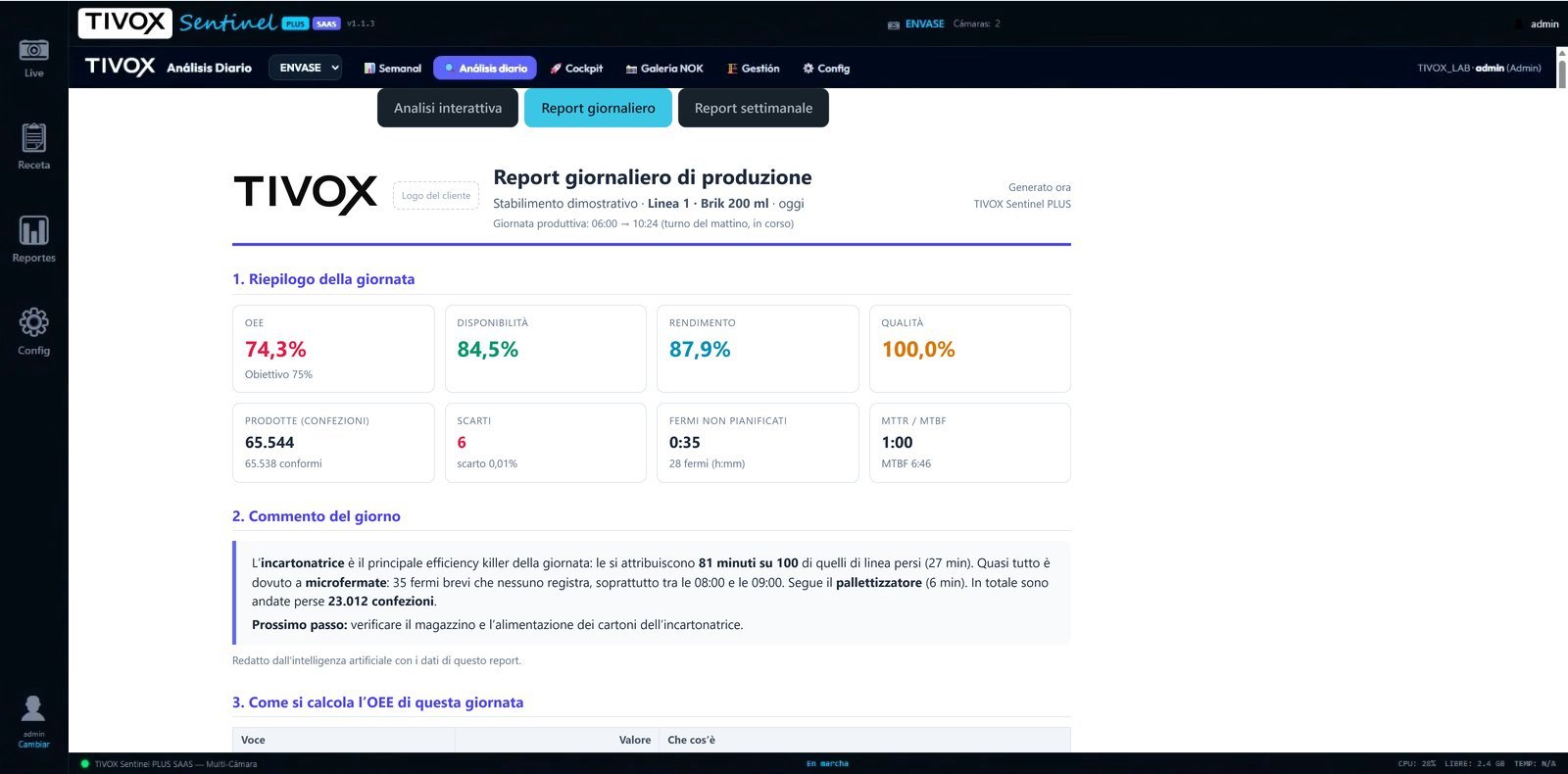This screenshot has width=1568, height=774.
Task: Click the PLUS badge next to Sentinel
Action: pos(295,24)
